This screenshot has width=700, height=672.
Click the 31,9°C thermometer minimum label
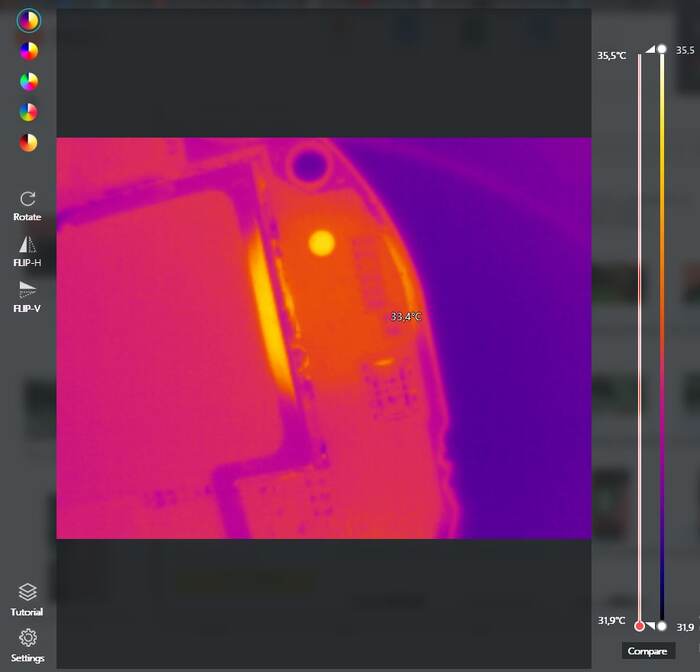pyautogui.click(x=611, y=621)
